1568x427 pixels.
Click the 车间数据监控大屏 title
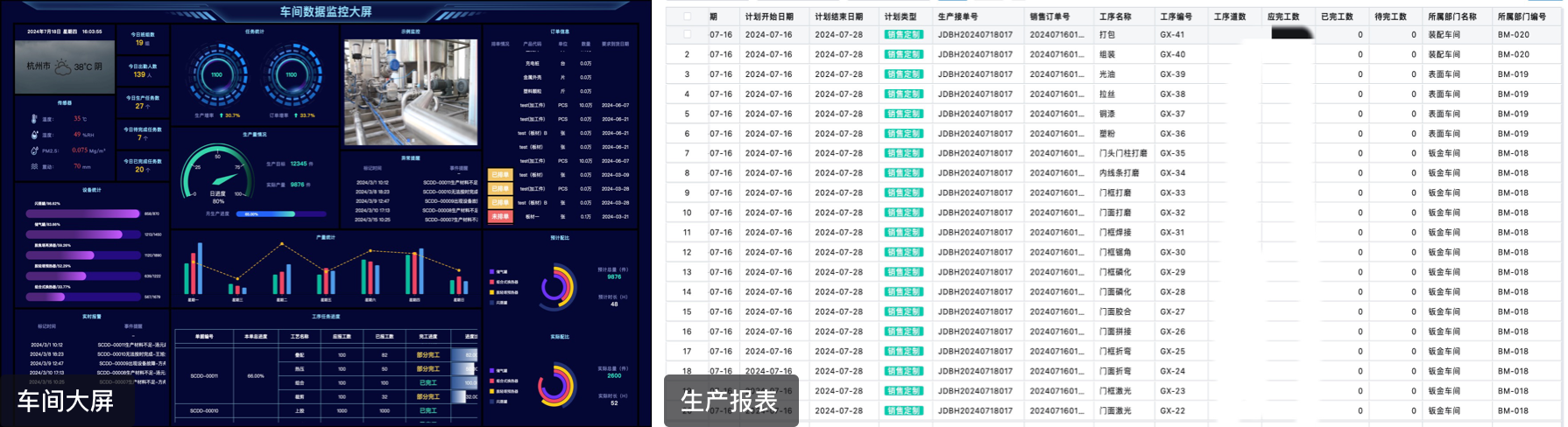326,11
